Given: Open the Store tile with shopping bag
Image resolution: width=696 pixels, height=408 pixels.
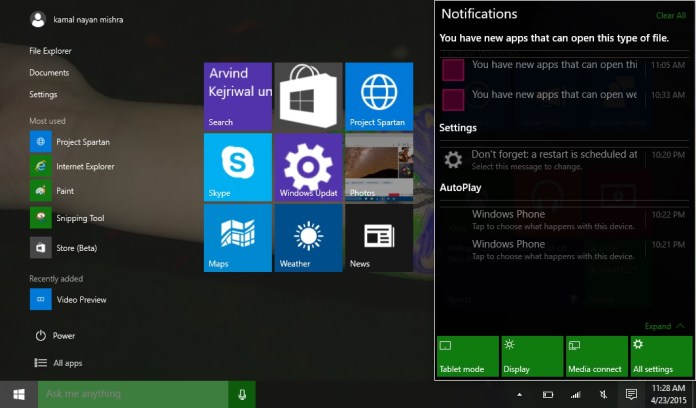Looking at the screenshot, I should 308,96.
